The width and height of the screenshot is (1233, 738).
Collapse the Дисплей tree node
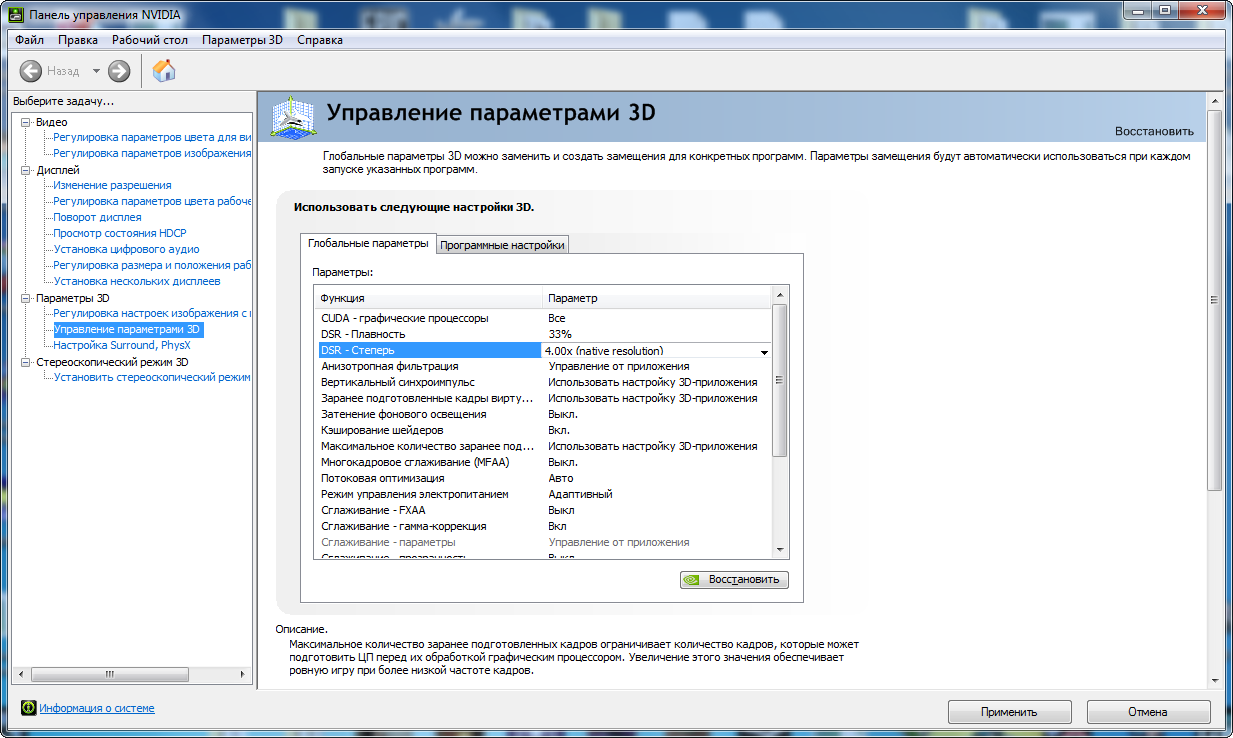pyautogui.click(x=26, y=170)
